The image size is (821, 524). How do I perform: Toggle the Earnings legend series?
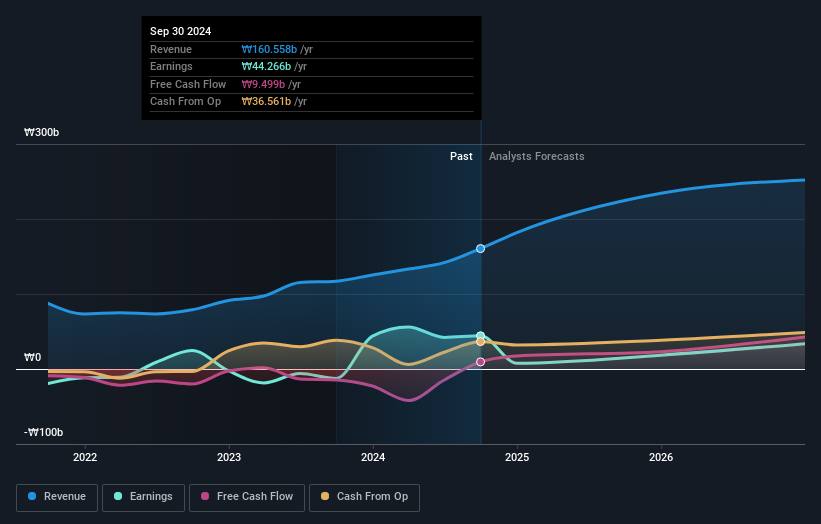pyautogui.click(x=143, y=497)
